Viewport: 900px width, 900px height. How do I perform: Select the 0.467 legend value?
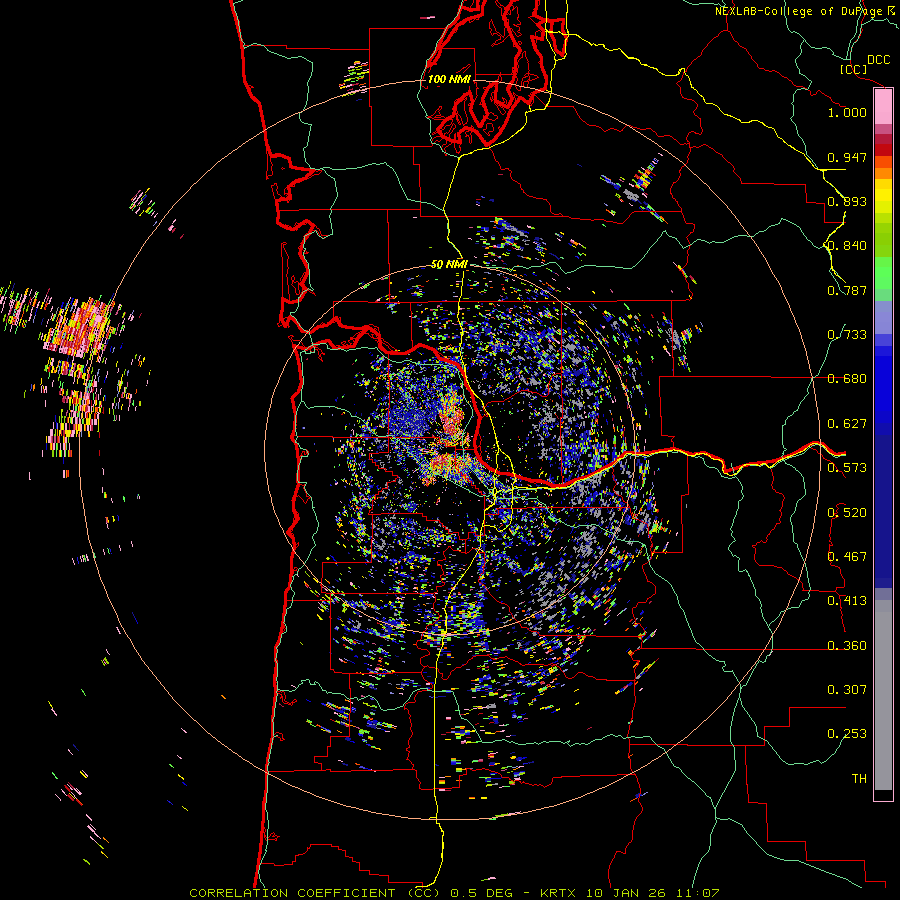pos(847,556)
